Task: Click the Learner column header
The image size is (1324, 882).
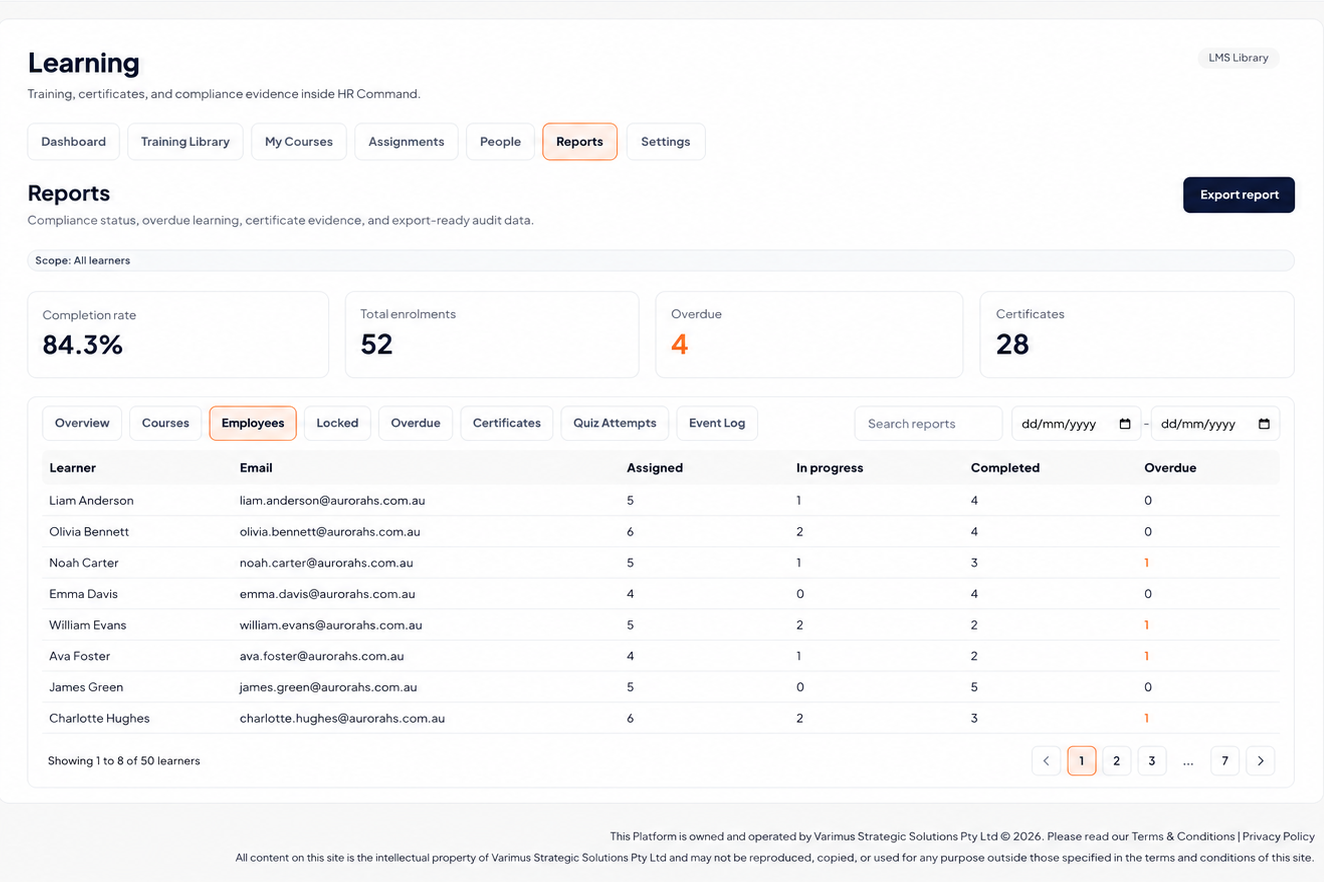Action: [x=73, y=468]
